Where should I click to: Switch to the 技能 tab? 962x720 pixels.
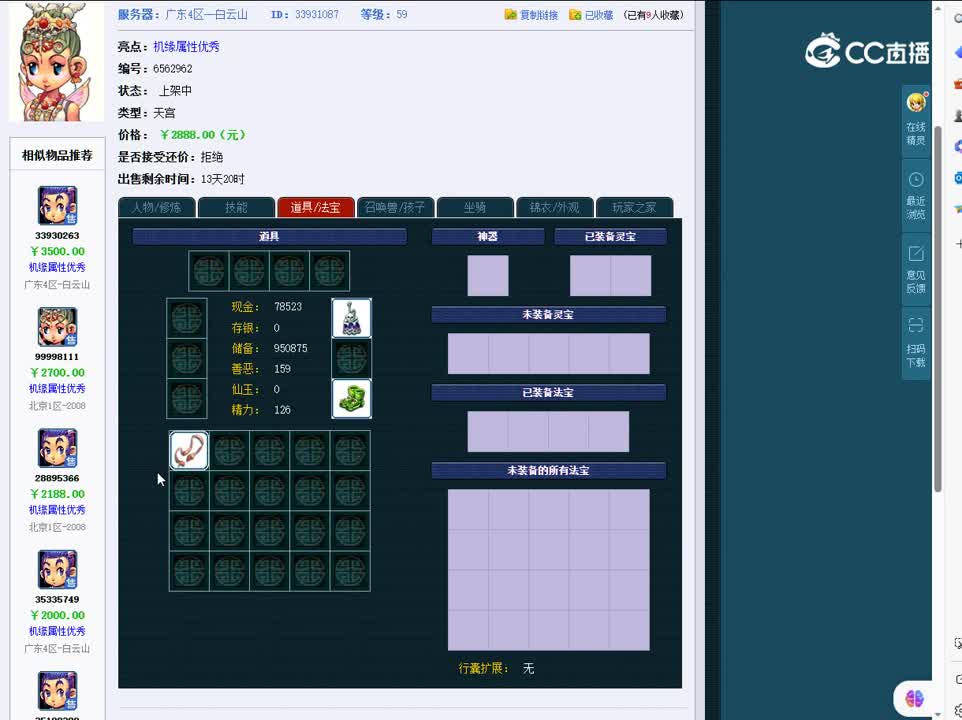[x=236, y=207]
